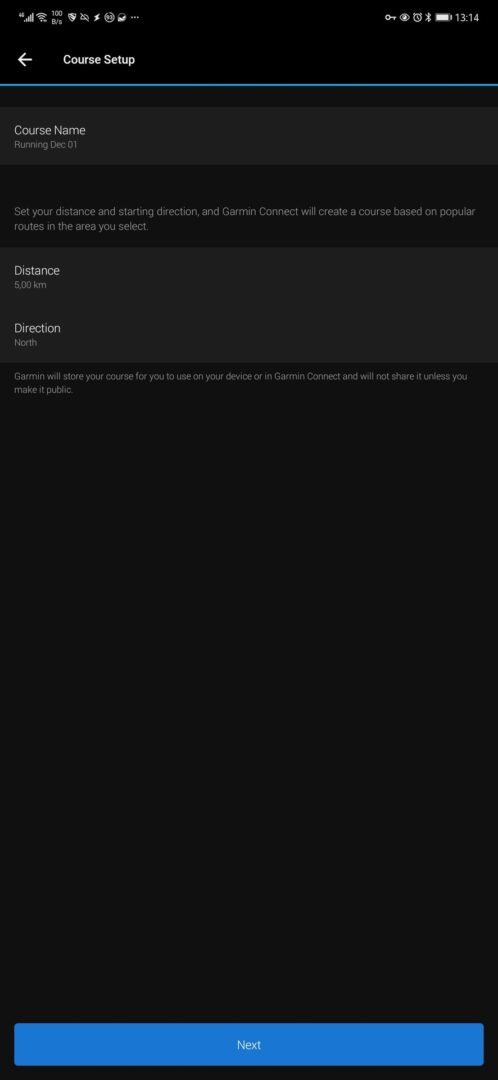
Task: Tap the cellular signal strength icon
Action: click(x=27, y=17)
